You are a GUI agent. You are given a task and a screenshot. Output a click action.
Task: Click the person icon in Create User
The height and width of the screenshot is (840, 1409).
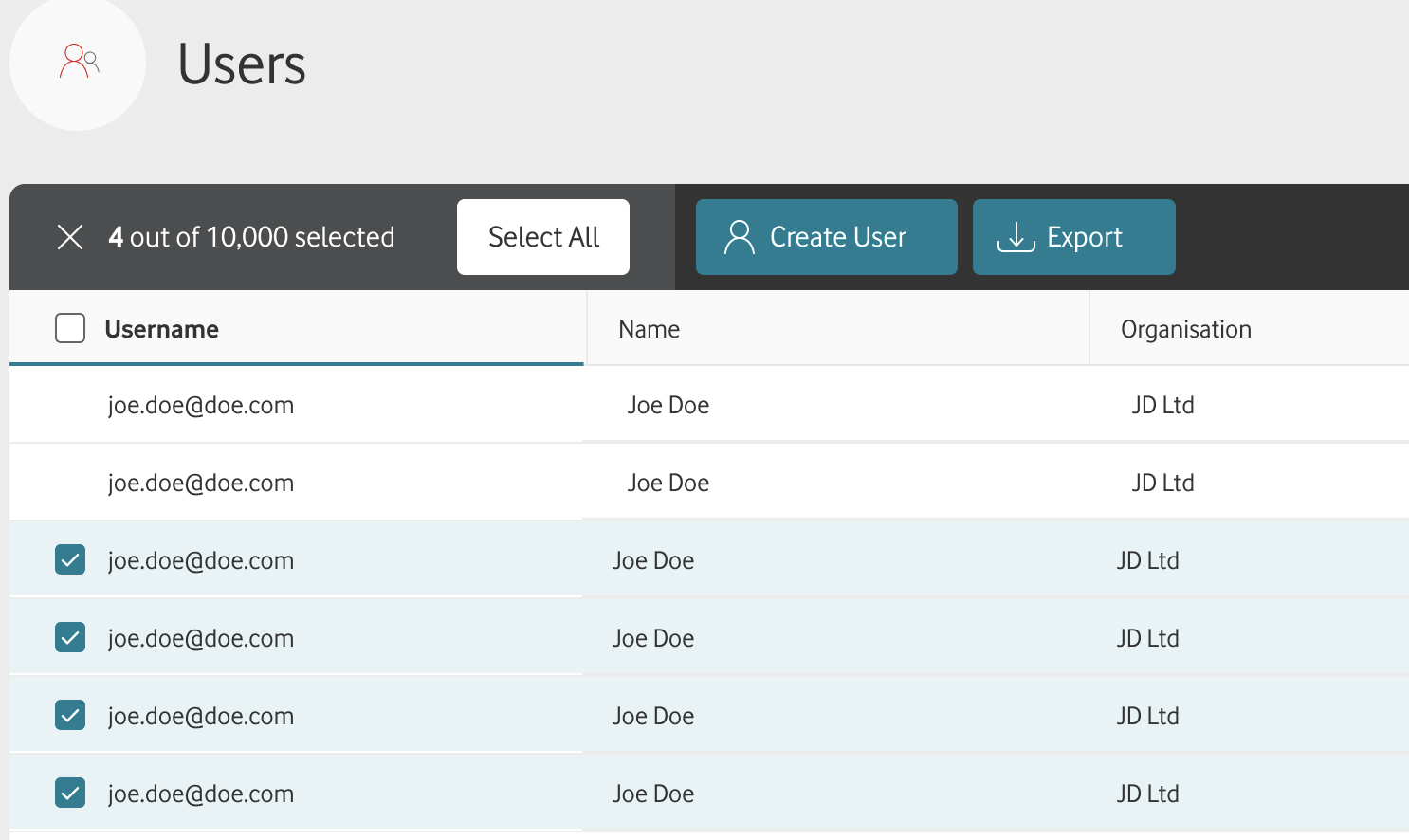point(739,237)
